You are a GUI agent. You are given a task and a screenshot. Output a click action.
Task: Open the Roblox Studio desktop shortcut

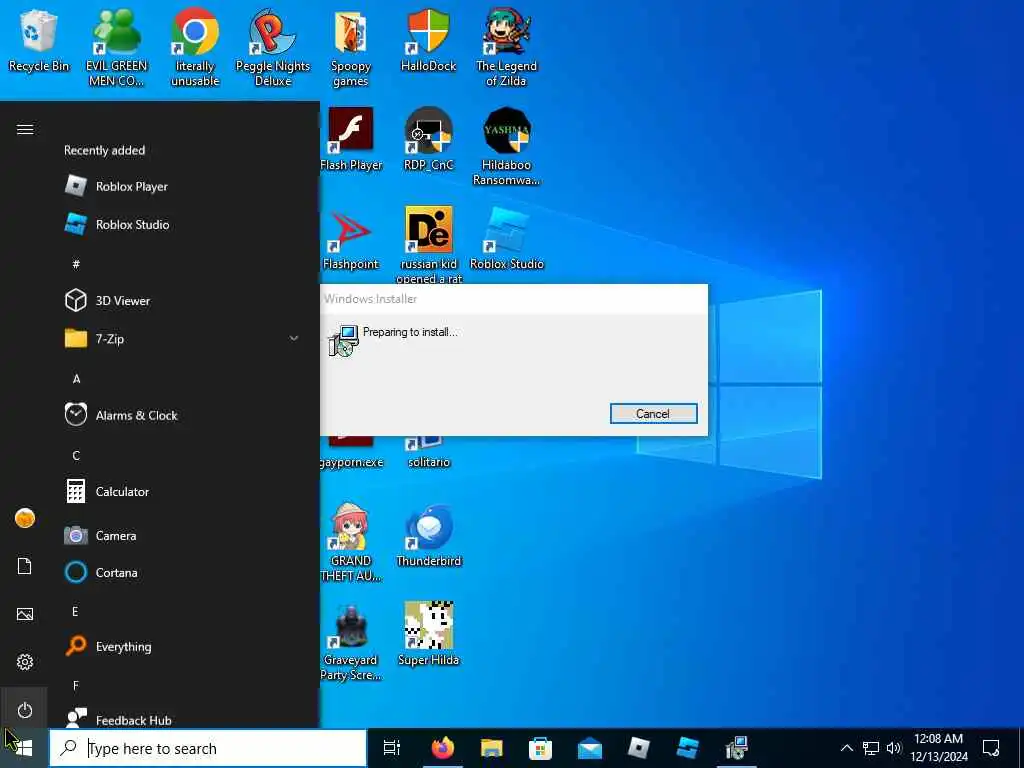[x=506, y=239]
